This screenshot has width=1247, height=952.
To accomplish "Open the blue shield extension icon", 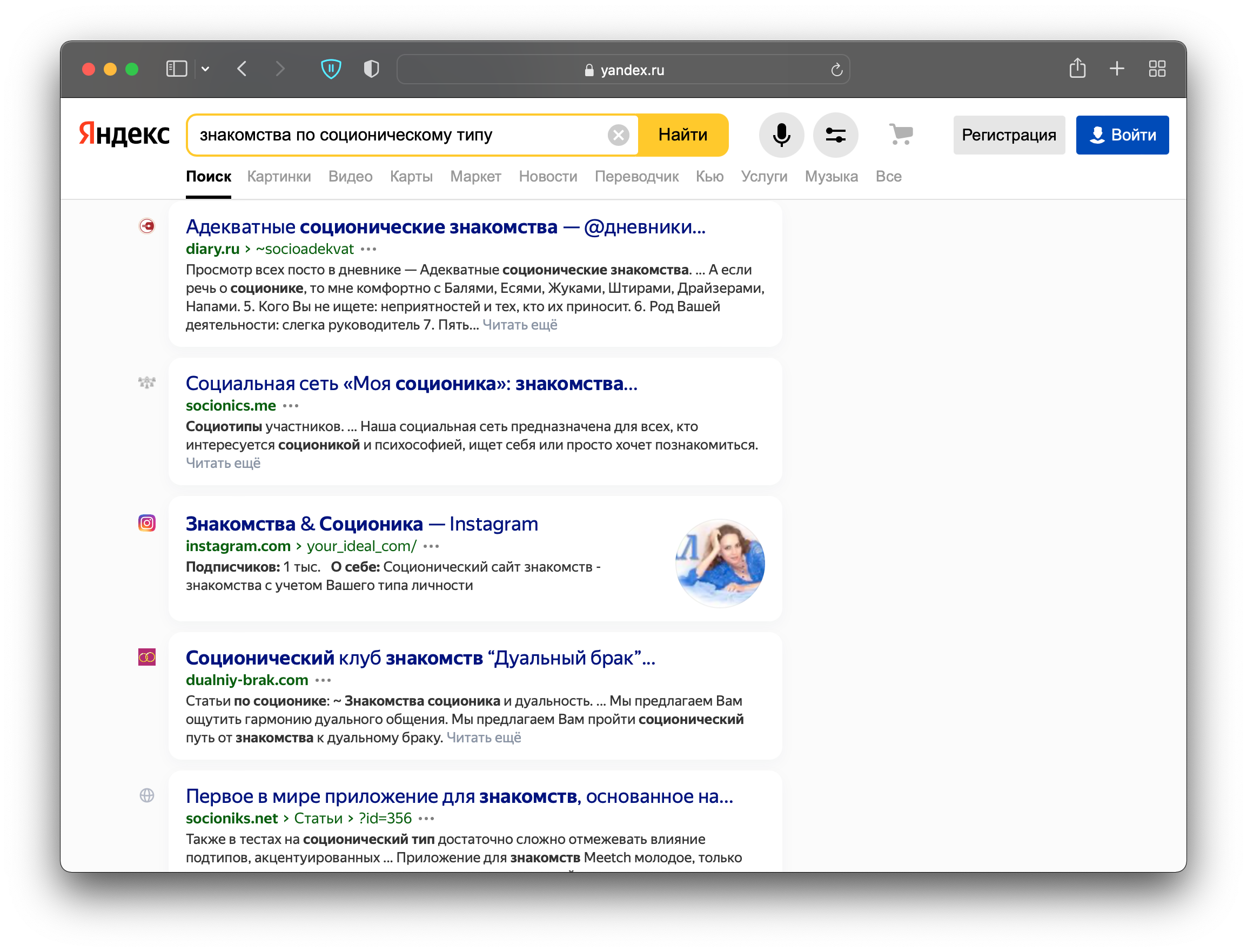I will [331, 69].
